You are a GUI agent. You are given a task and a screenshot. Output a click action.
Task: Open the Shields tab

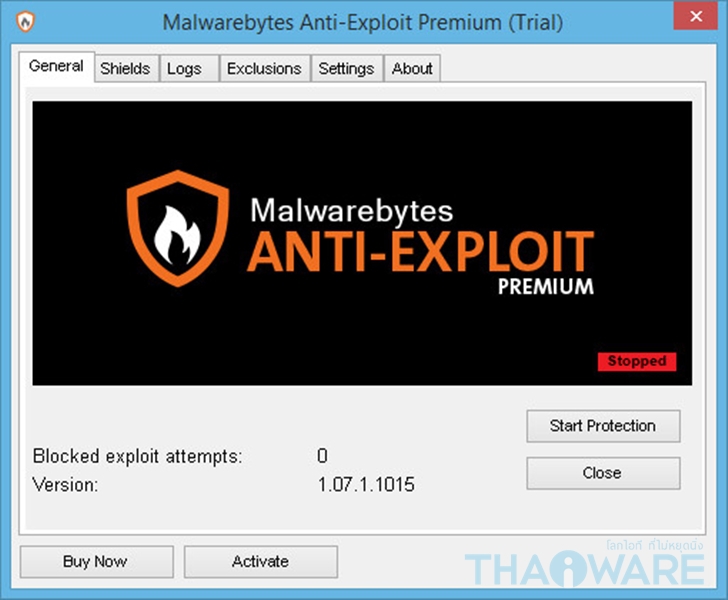click(125, 69)
